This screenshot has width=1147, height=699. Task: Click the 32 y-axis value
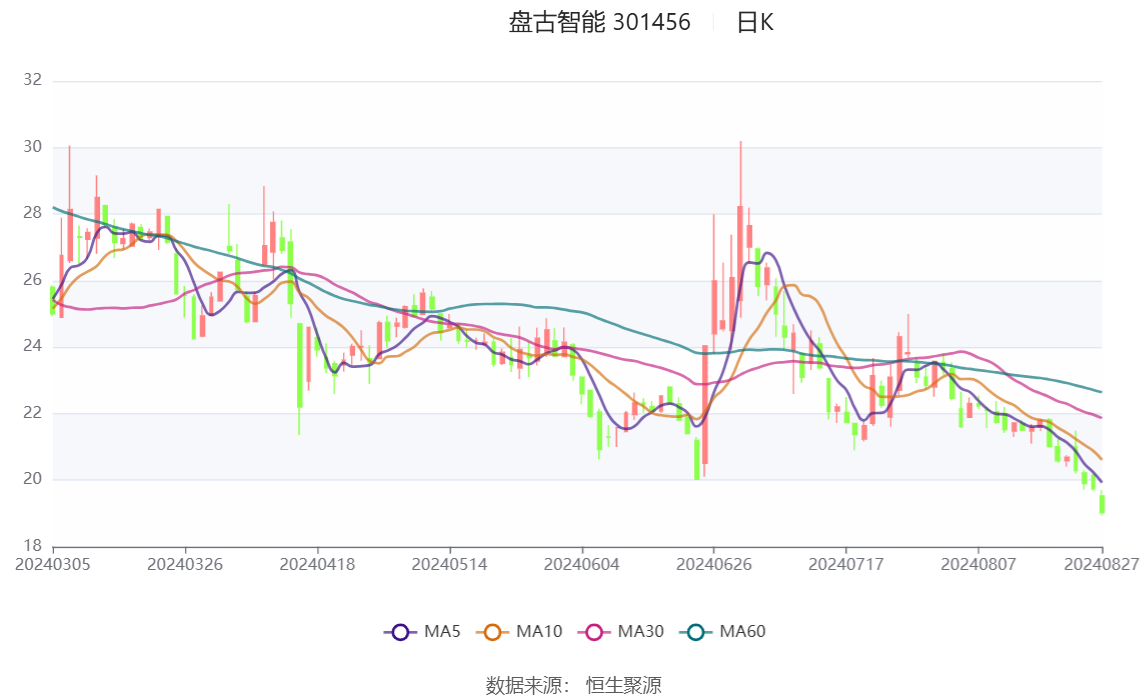tap(32, 80)
